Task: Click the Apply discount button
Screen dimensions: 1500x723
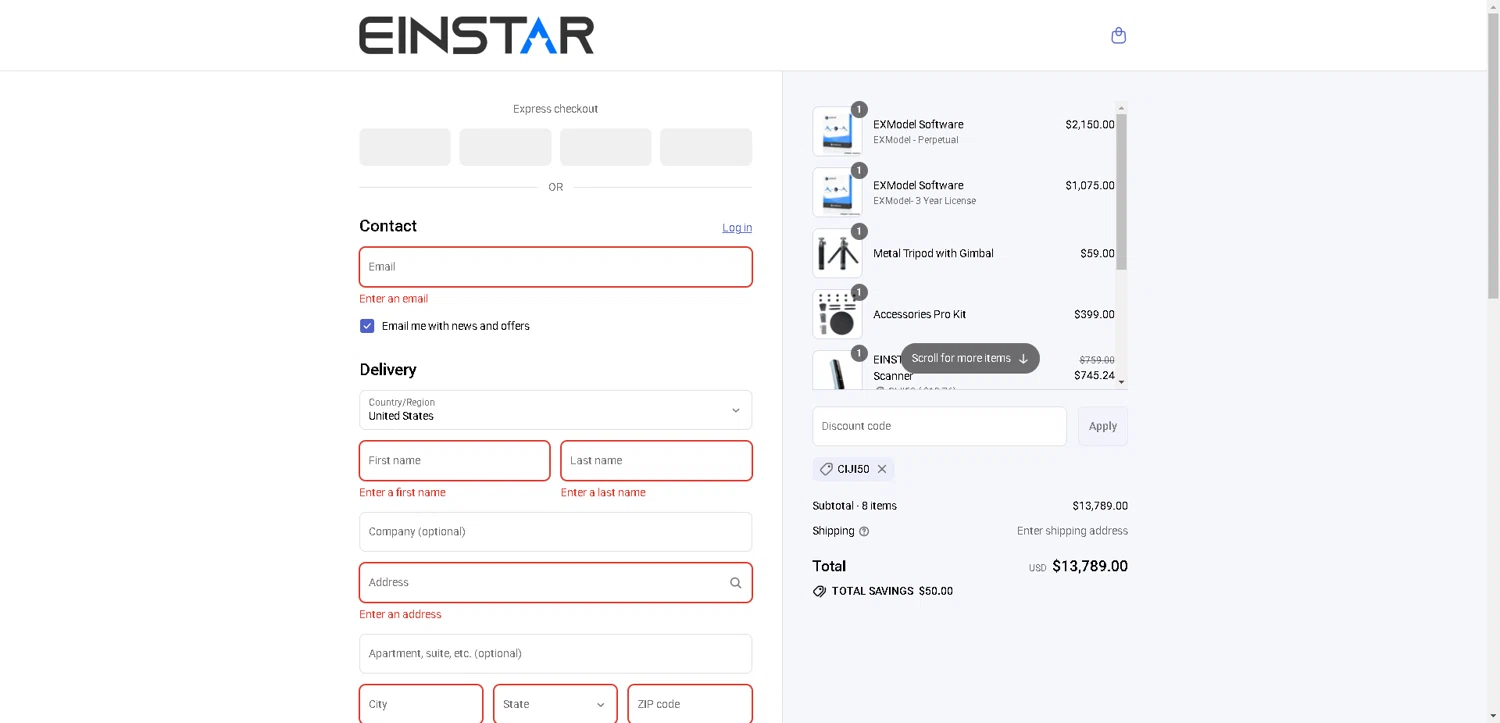Action: 1102,426
